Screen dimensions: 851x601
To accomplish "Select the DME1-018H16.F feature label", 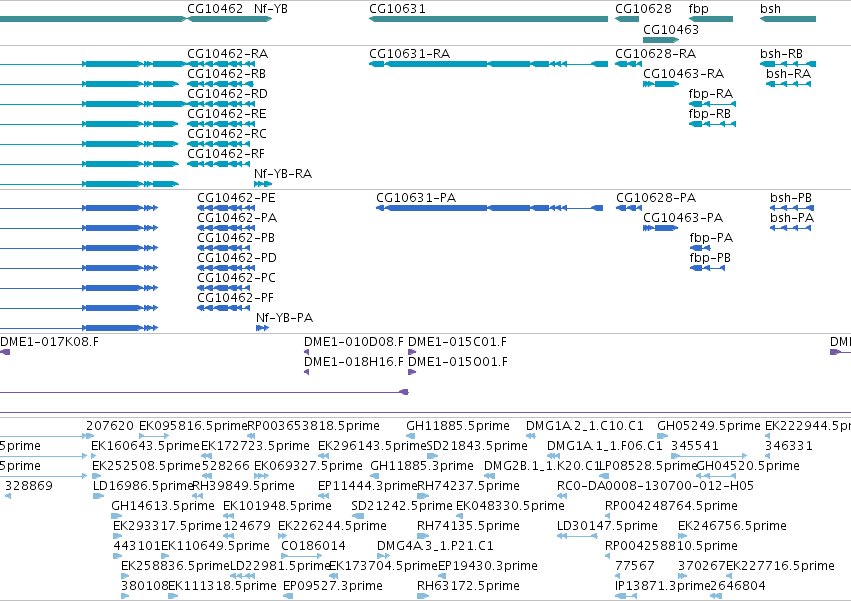I will [x=354, y=362].
